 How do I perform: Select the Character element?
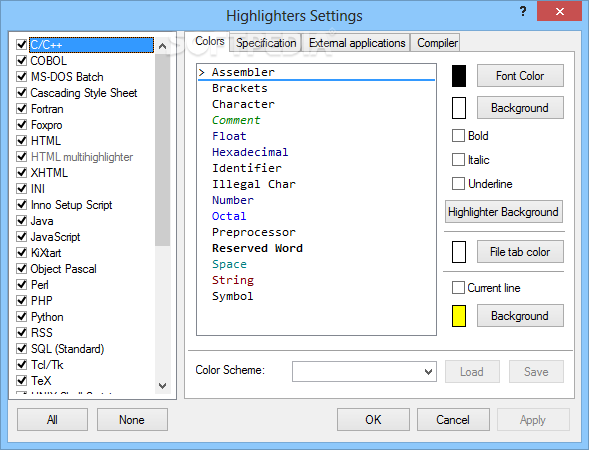click(x=243, y=104)
